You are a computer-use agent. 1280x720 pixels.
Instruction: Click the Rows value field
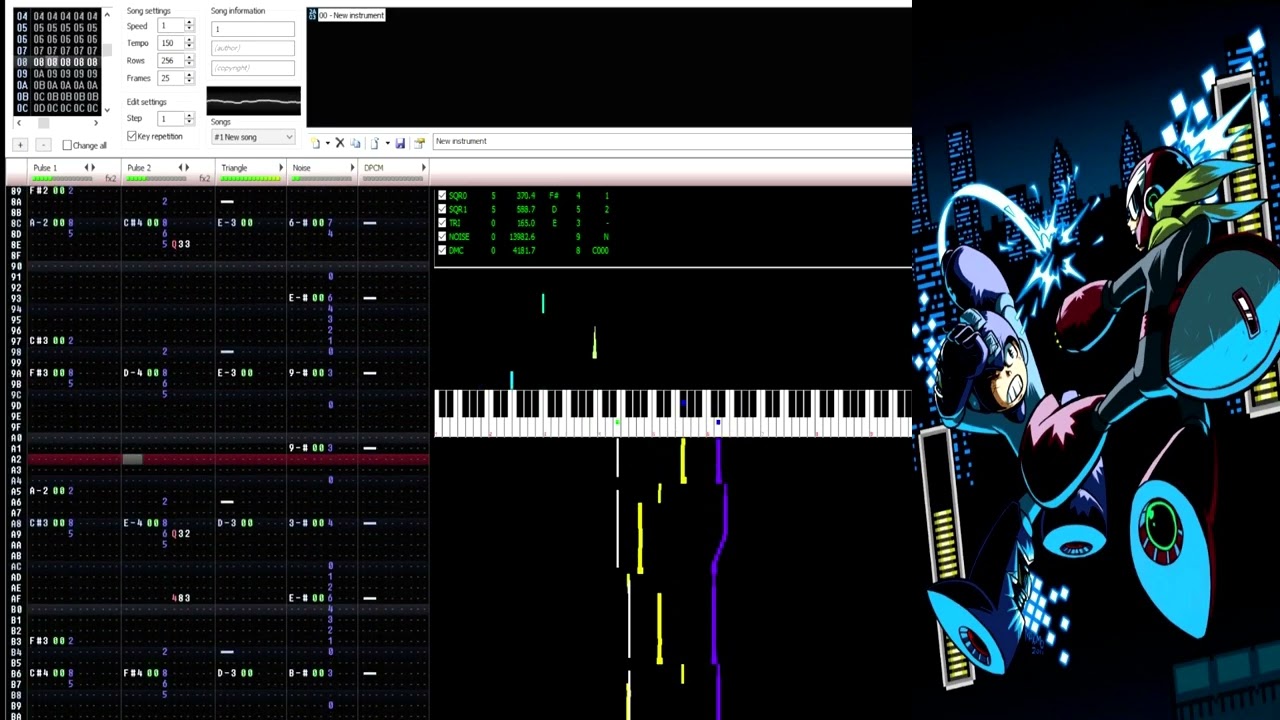point(170,61)
